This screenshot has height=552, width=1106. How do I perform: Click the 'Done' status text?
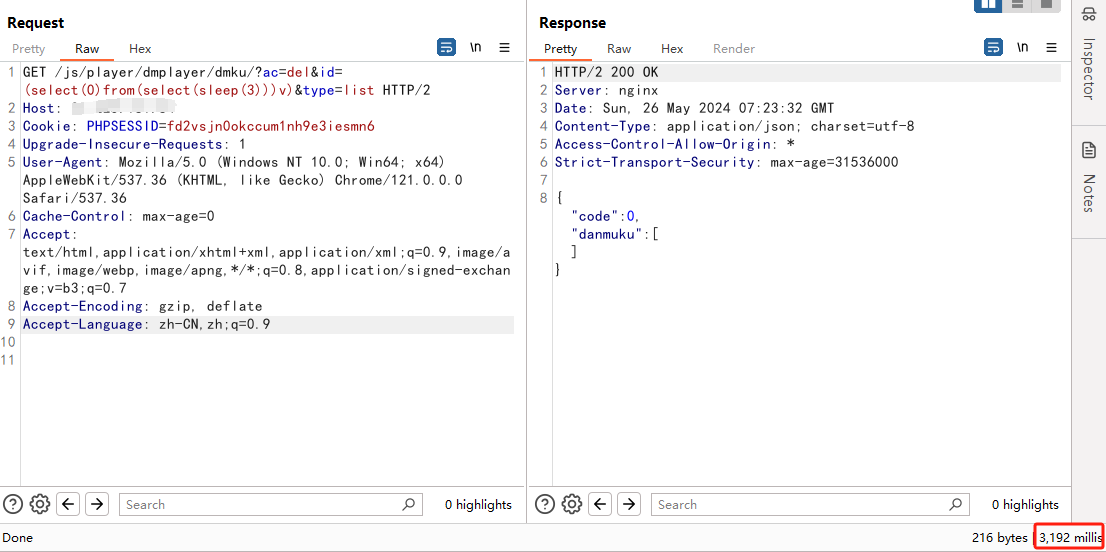pos(18,538)
